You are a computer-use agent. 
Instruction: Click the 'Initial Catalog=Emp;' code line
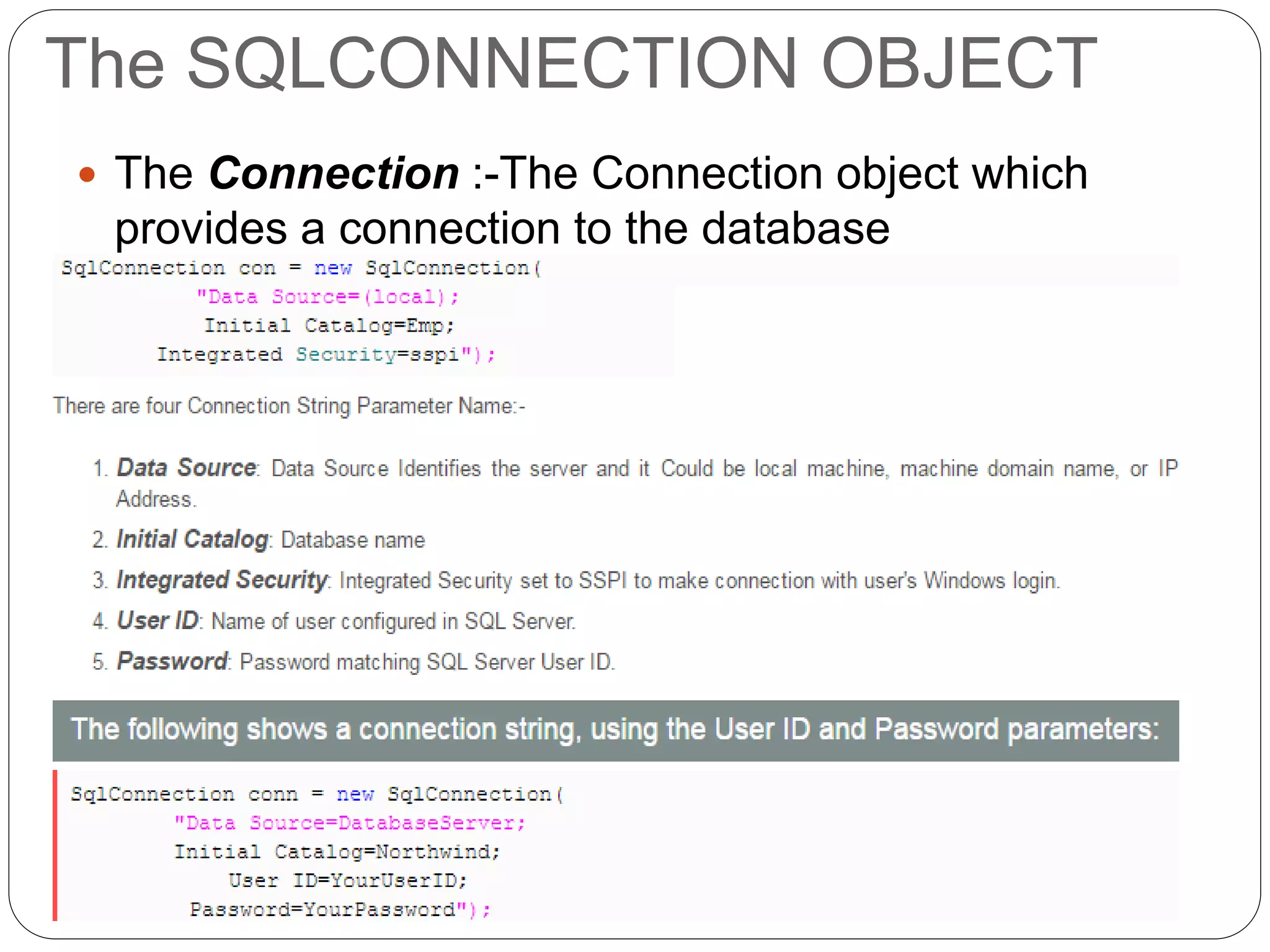(x=330, y=325)
